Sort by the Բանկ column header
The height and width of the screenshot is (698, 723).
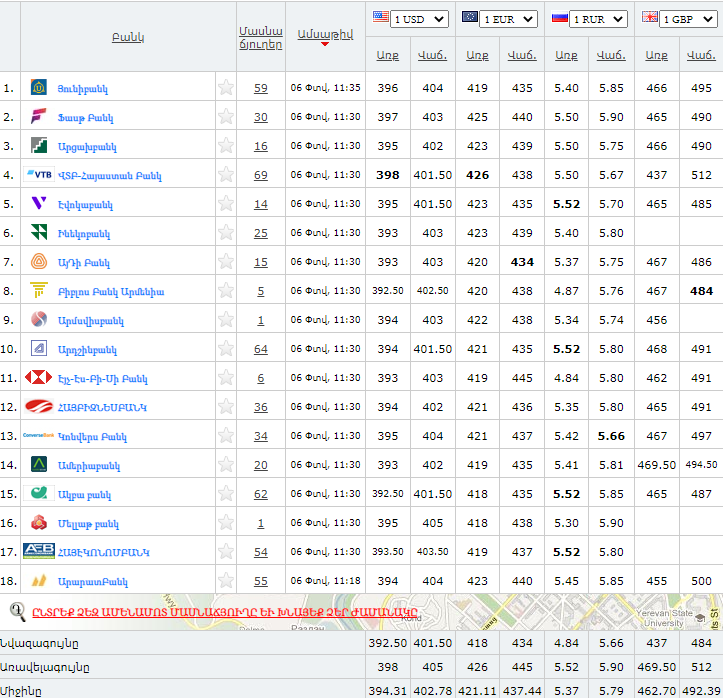tap(128, 37)
